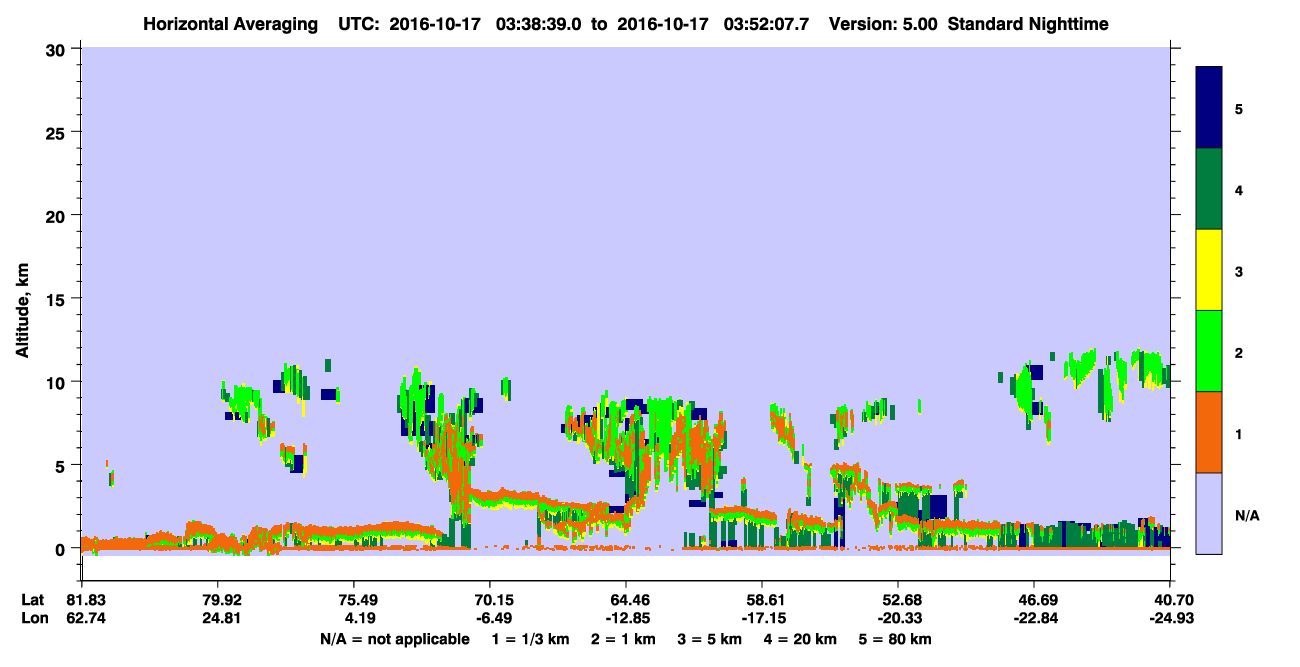
Task: Click the 'Lat' row label
Action: [x=33, y=600]
